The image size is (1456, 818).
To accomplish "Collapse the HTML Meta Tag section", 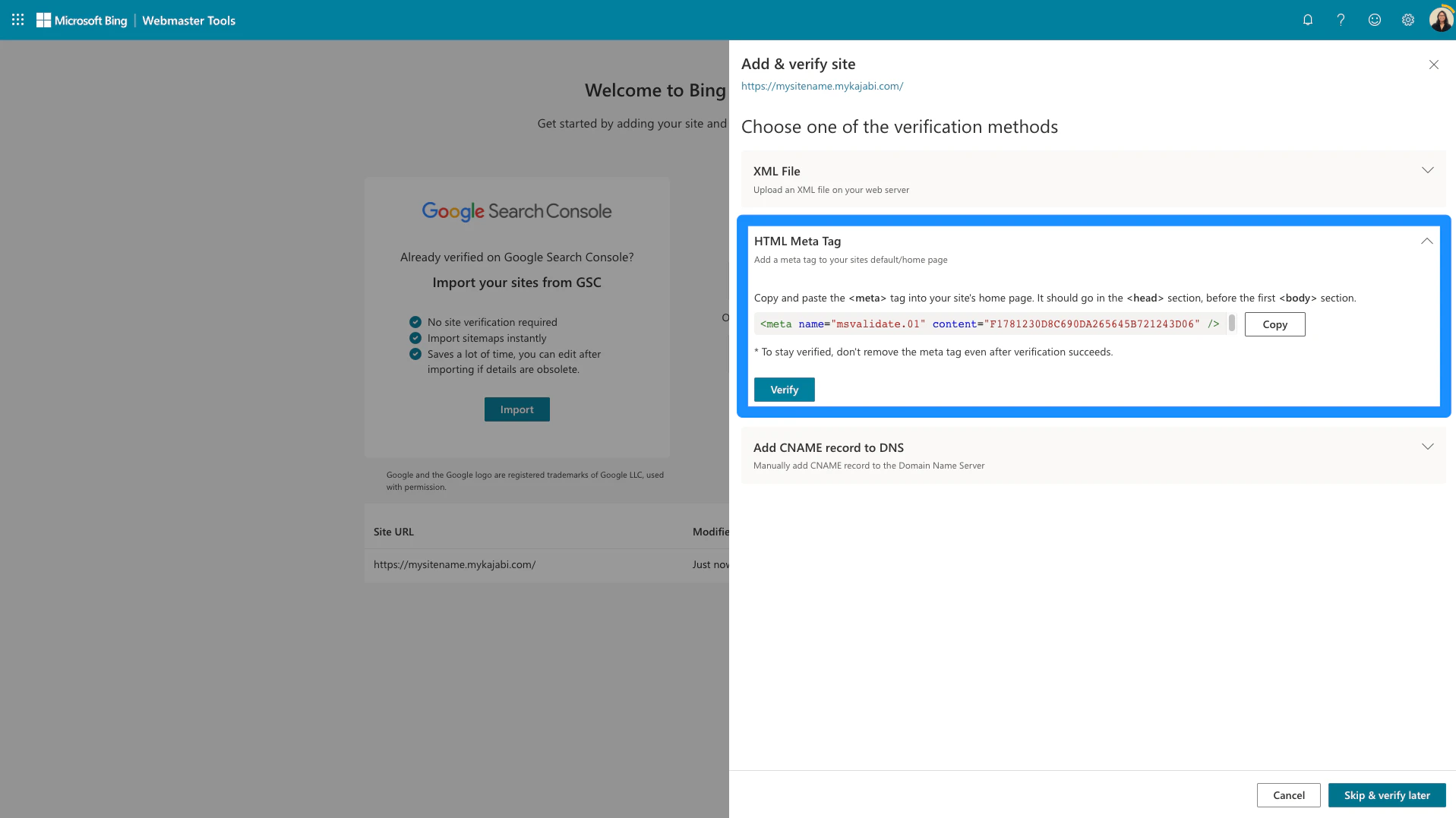I will click(1426, 241).
